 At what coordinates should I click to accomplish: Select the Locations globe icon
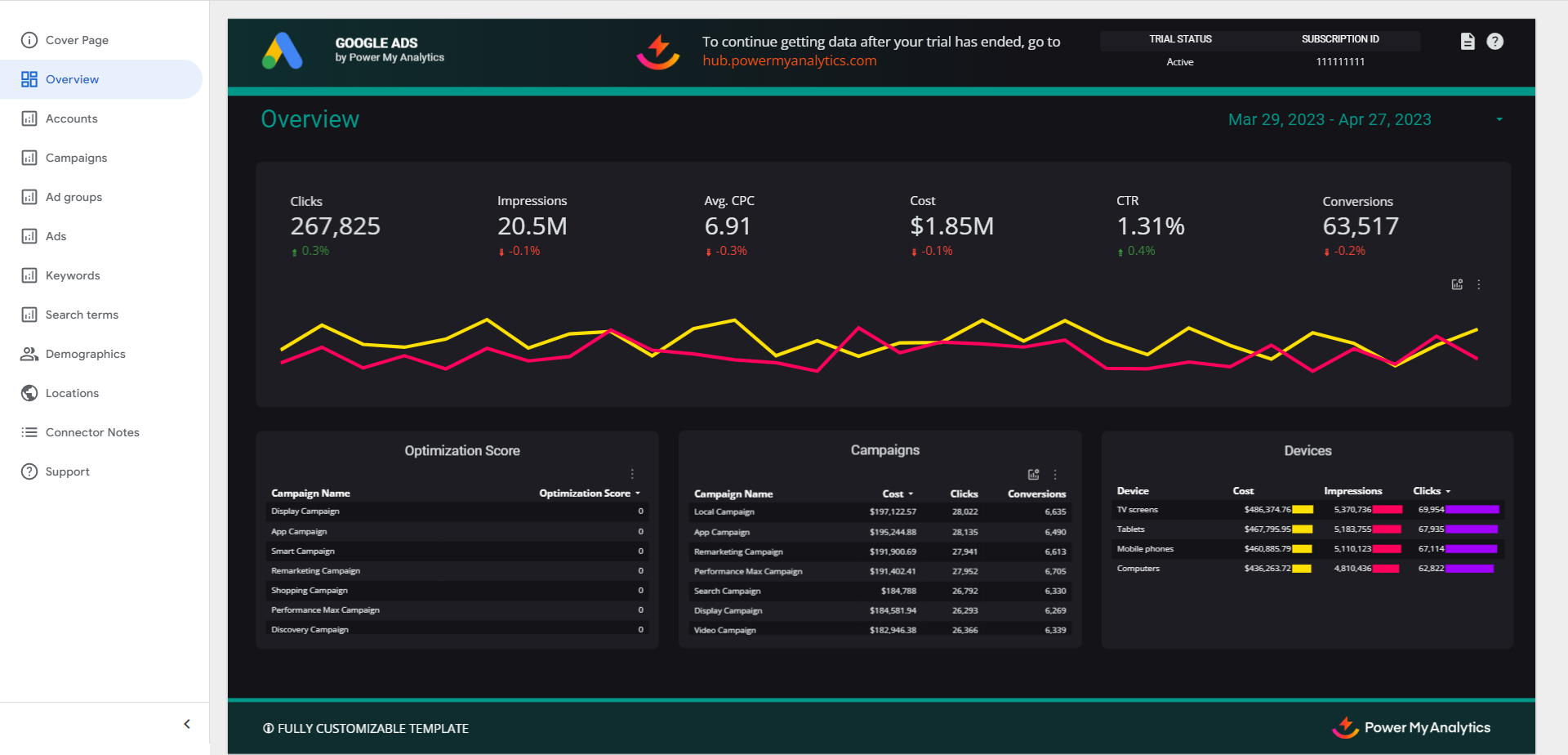pyautogui.click(x=29, y=393)
